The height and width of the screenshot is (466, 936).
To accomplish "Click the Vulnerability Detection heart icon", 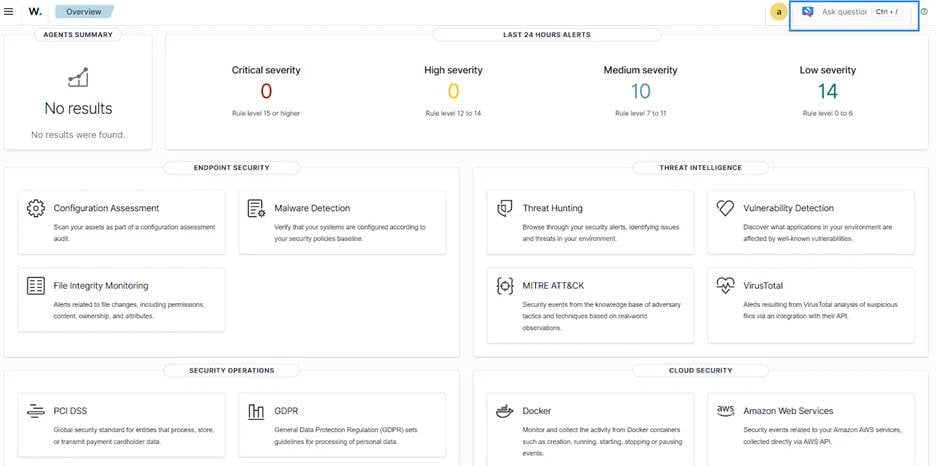I will tap(727, 208).
